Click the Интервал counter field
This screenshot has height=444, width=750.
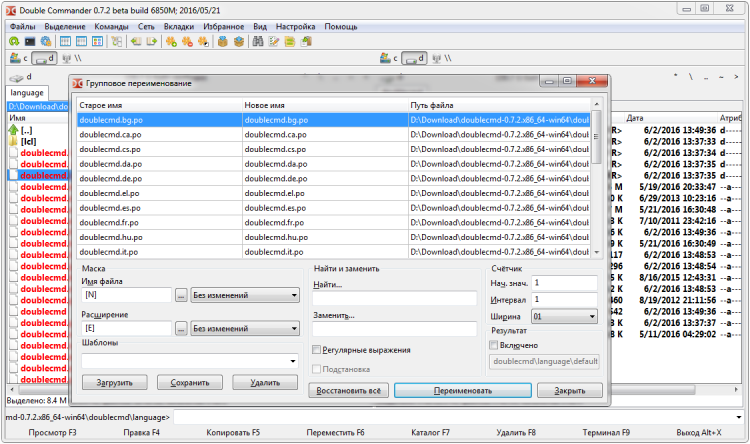(x=564, y=300)
